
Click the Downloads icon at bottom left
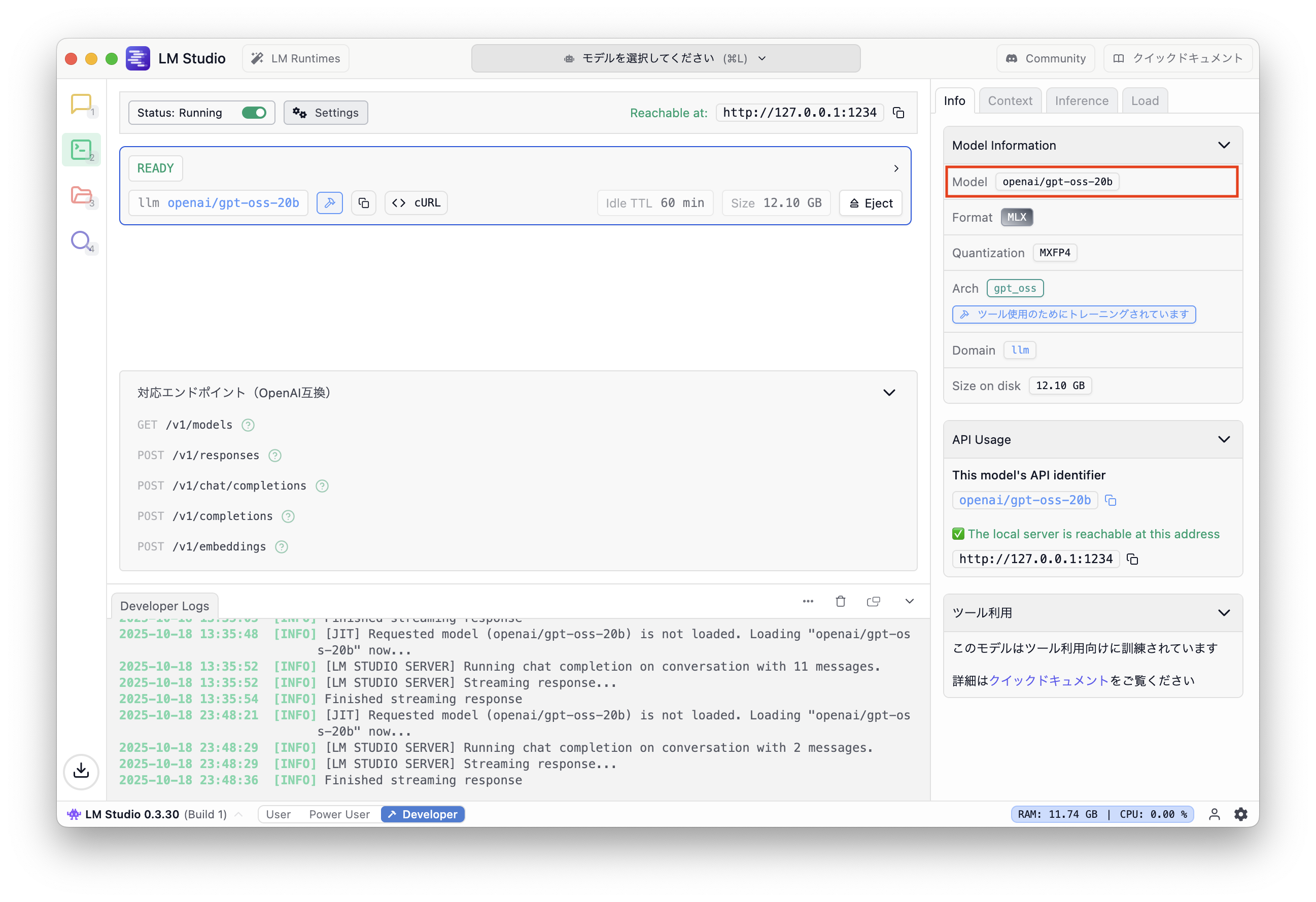click(81, 771)
